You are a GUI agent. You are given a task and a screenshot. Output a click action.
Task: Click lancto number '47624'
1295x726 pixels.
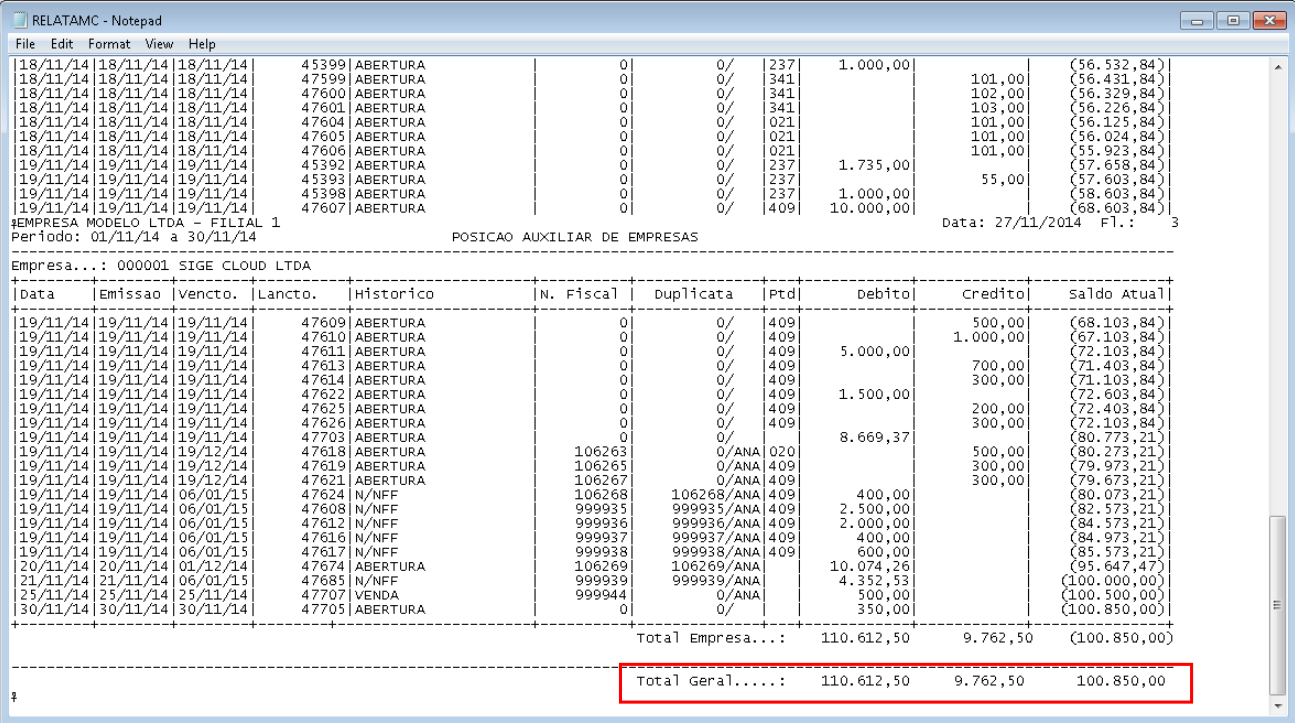tap(324, 495)
